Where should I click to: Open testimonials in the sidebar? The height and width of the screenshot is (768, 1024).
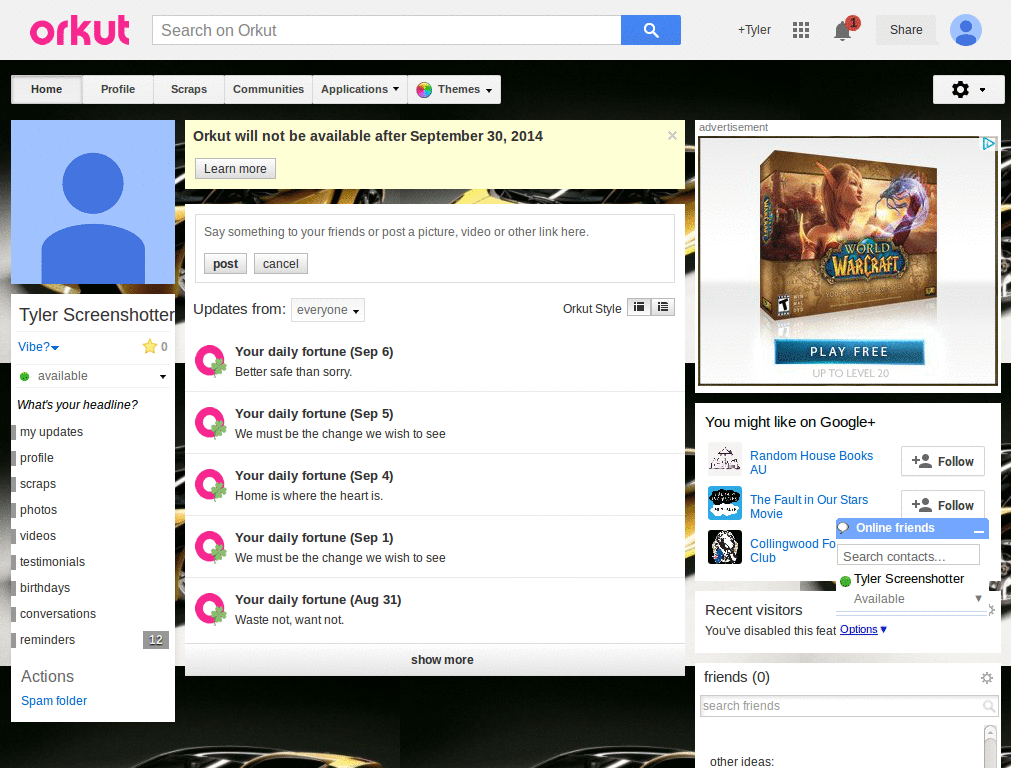[52, 562]
